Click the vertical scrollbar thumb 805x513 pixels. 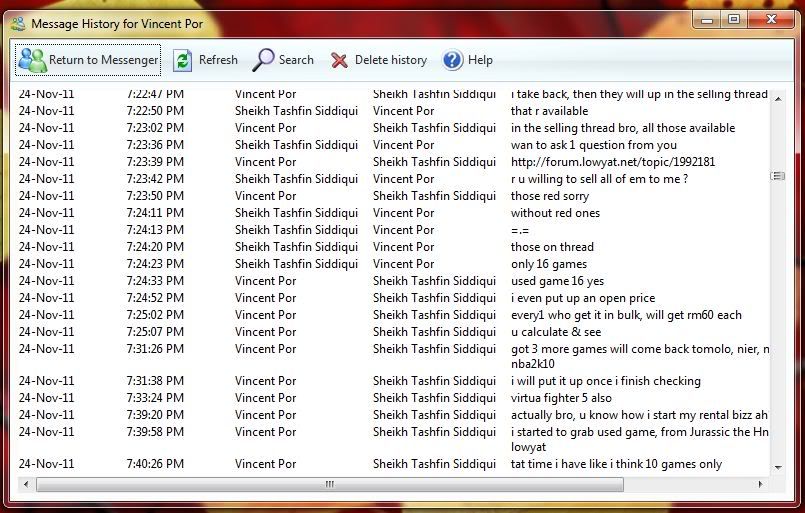[778, 176]
